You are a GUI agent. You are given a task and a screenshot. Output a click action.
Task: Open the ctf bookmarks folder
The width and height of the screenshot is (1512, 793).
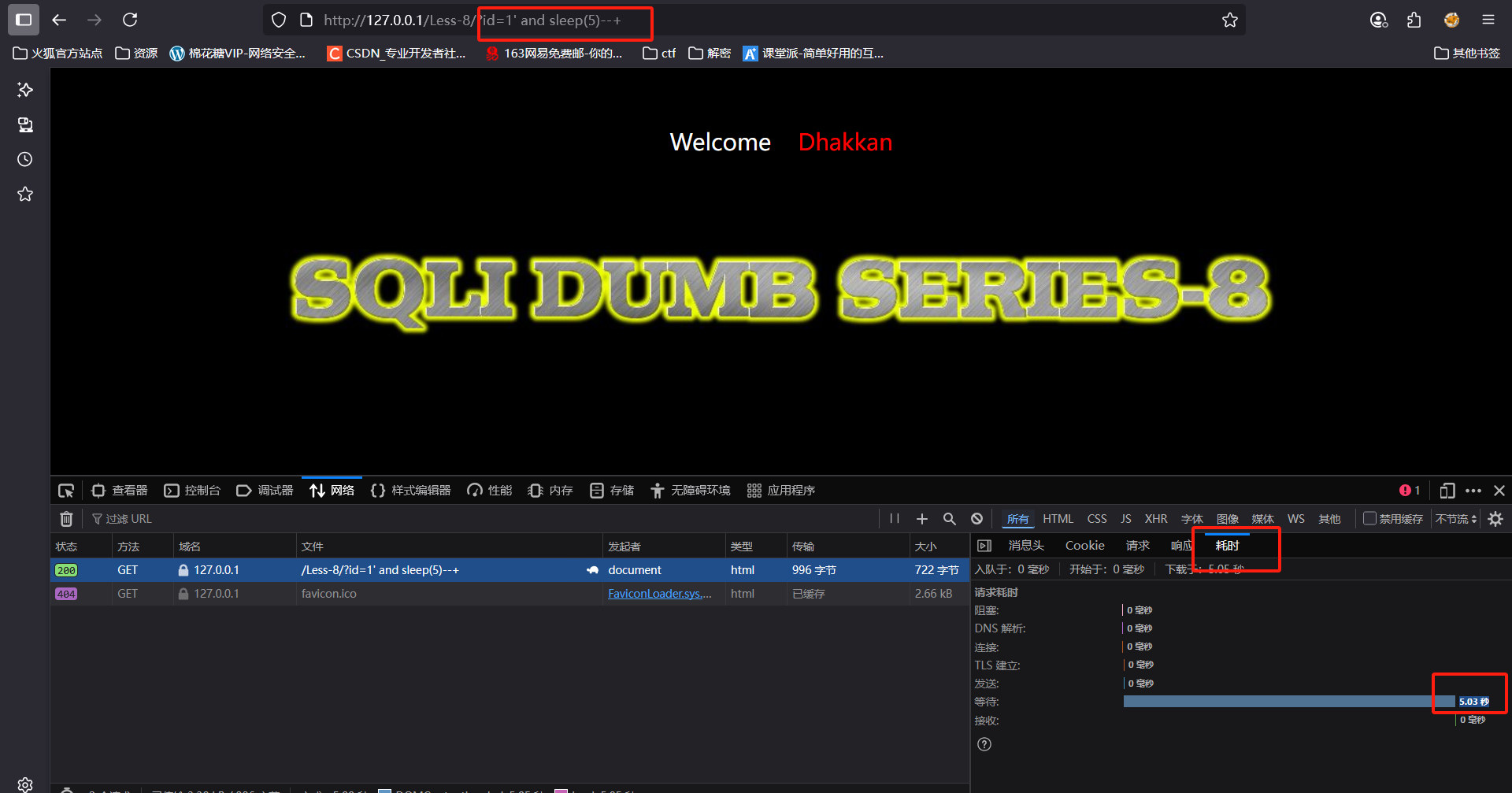658,53
